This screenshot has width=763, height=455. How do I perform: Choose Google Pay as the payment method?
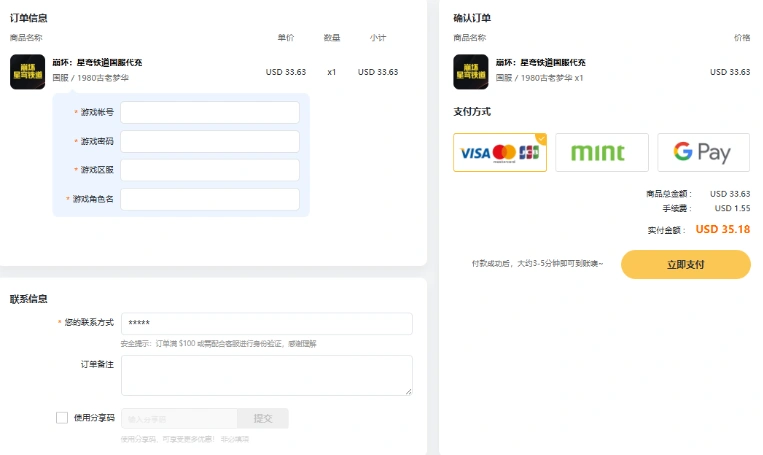click(704, 152)
